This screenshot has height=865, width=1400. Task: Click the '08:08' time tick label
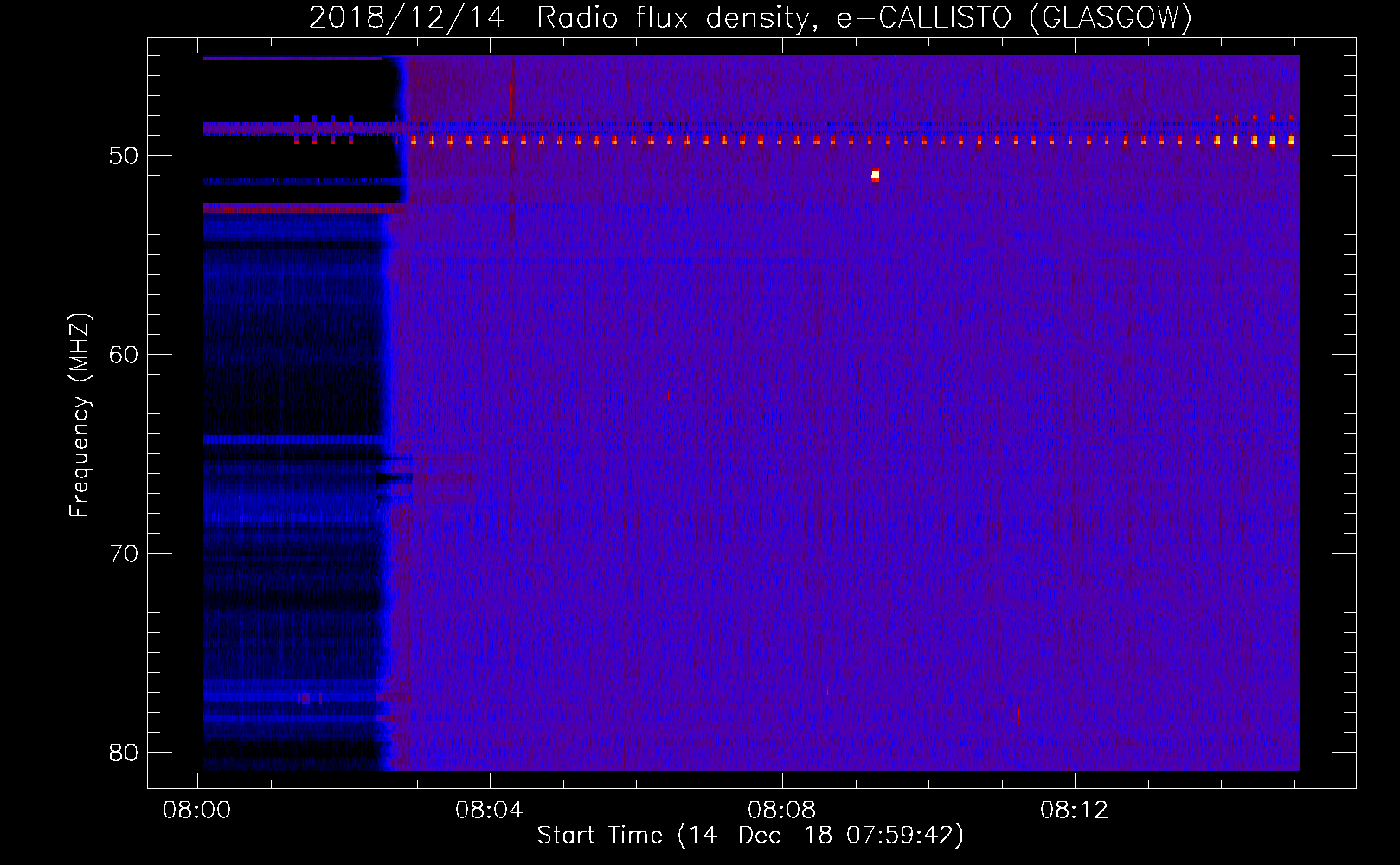(782, 811)
